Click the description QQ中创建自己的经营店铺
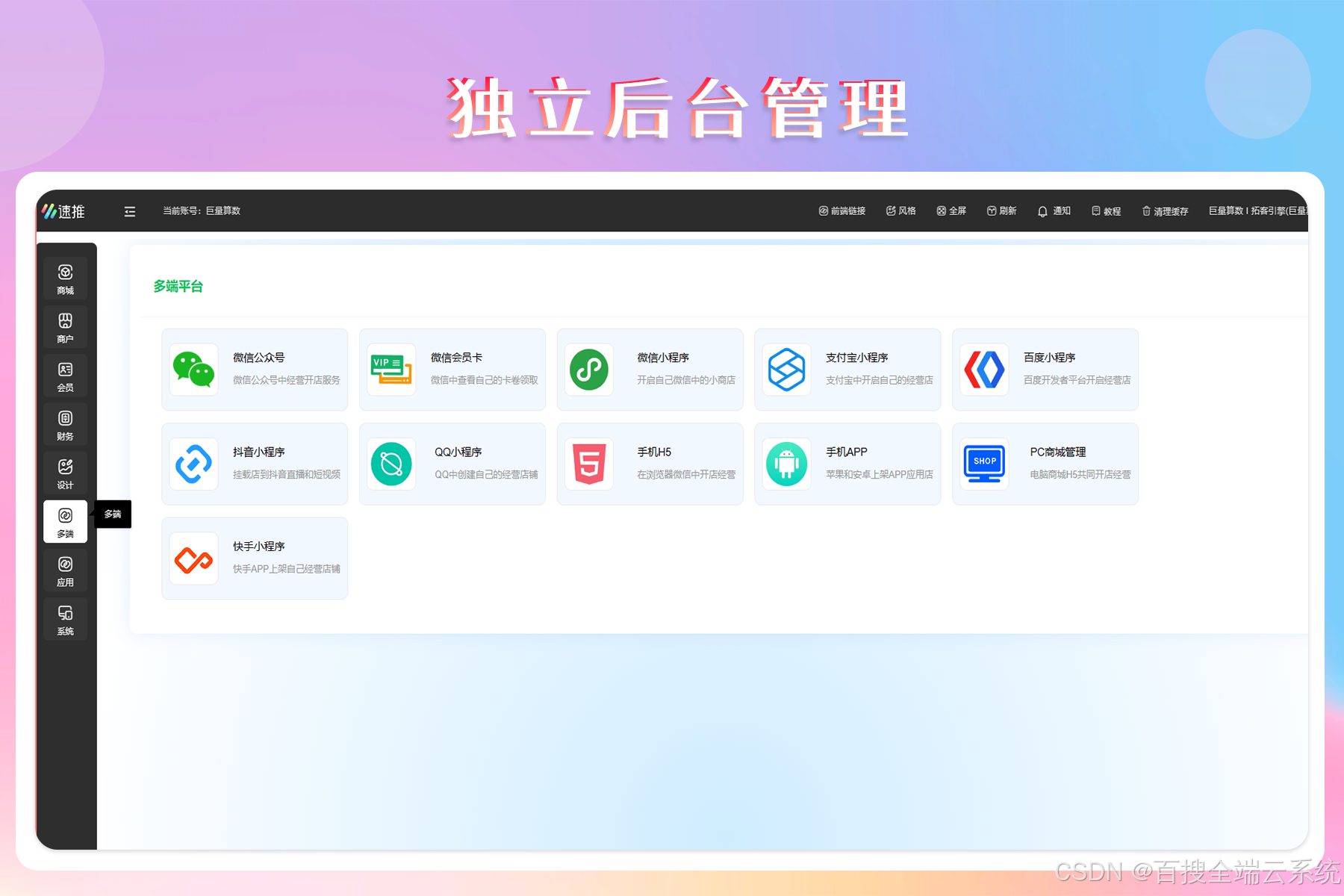1344x896 pixels. (x=486, y=475)
